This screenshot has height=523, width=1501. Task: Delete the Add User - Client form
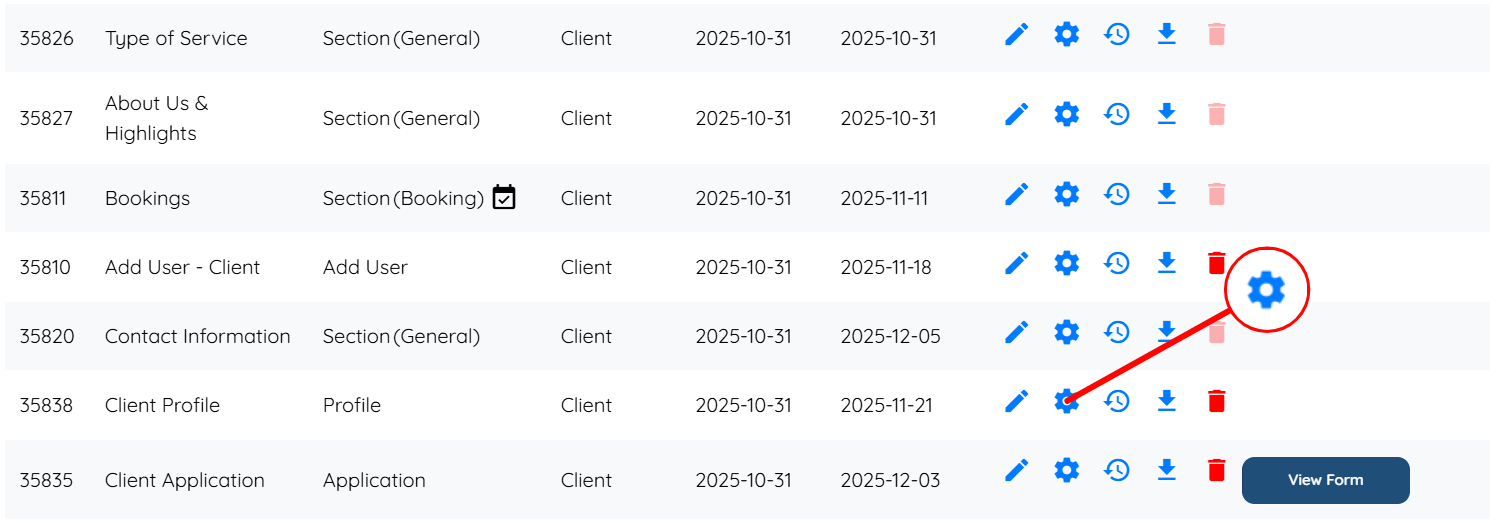coord(1216,263)
